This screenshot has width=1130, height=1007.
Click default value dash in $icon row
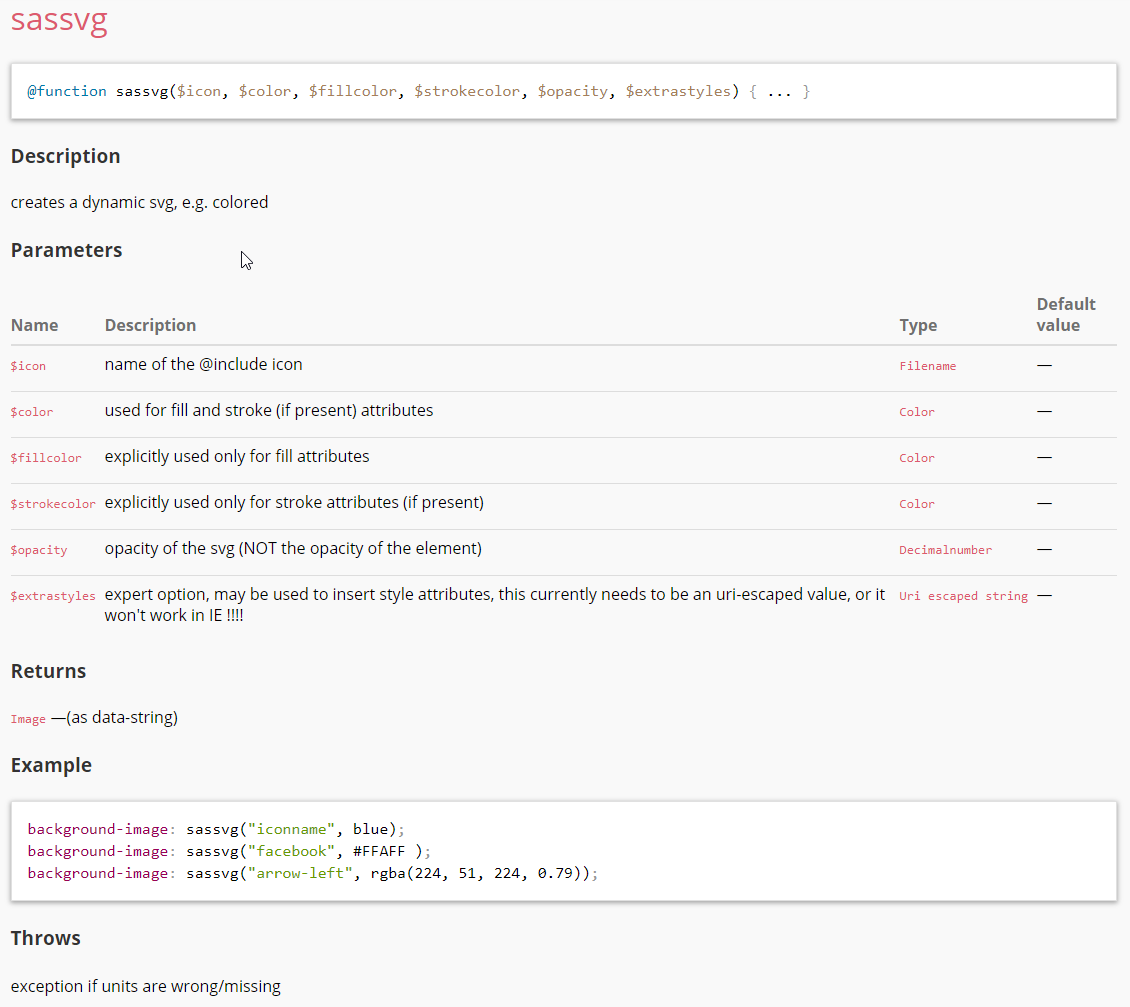pos(1044,365)
